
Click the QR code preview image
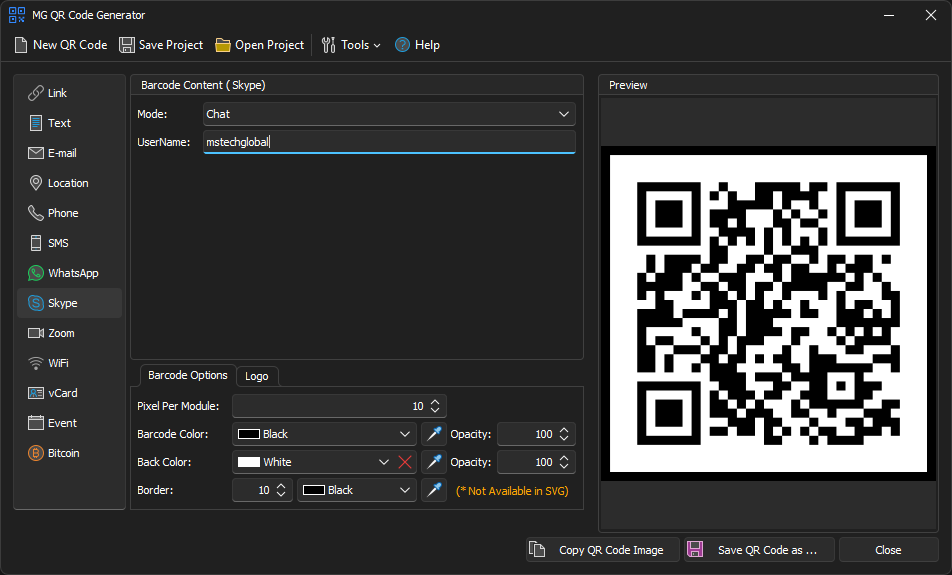tap(768, 313)
